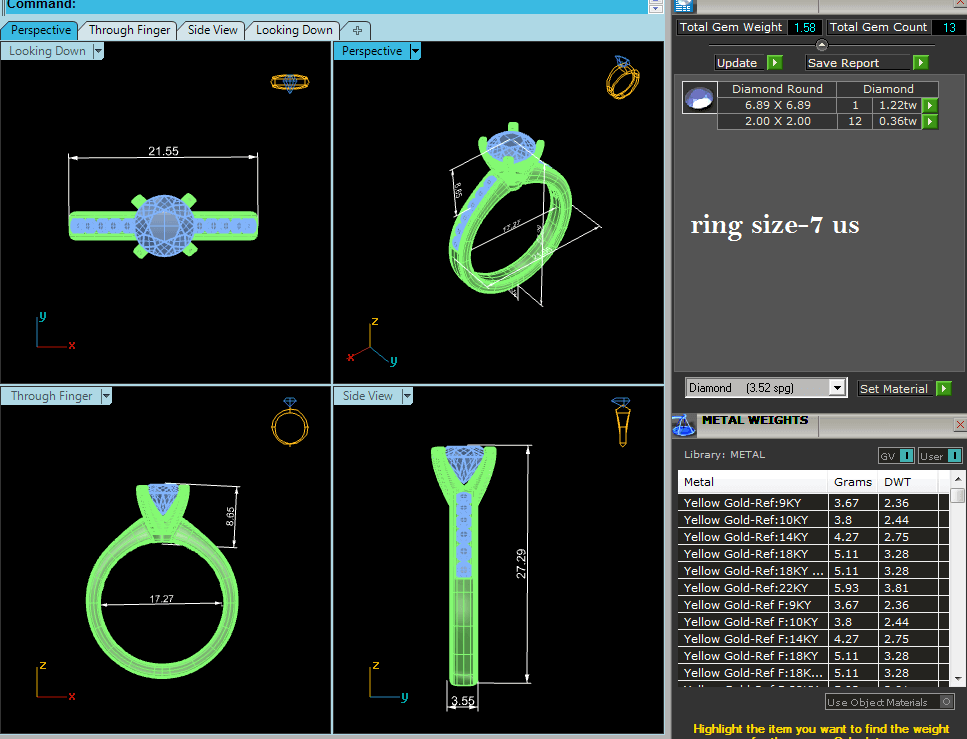Click the green arrow next to Set Material
This screenshot has width=967, height=739.
[x=943, y=388]
